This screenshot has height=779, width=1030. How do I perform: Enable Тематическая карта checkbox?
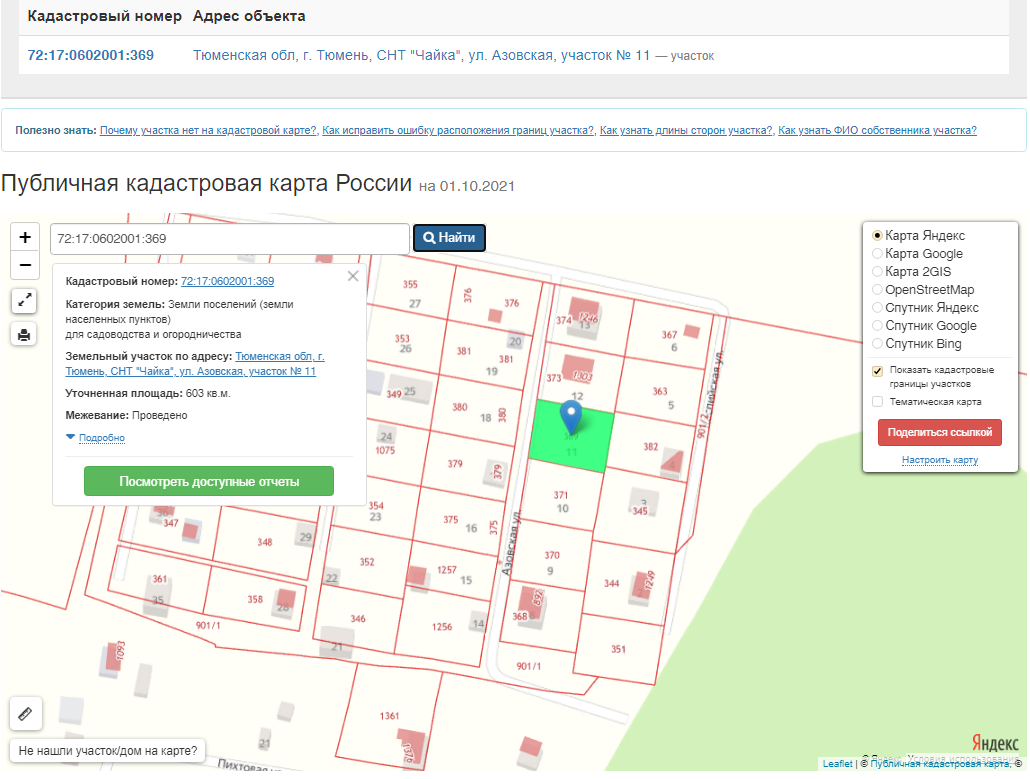point(877,401)
